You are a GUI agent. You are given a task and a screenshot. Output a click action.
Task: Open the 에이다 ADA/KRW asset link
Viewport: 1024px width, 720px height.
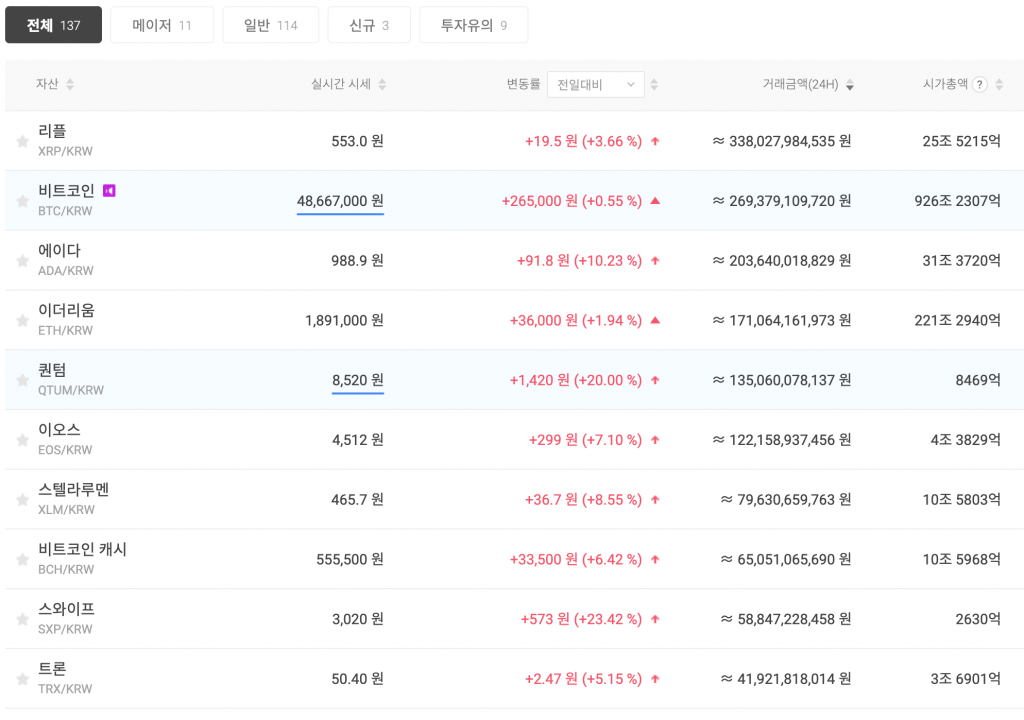(x=59, y=251)
